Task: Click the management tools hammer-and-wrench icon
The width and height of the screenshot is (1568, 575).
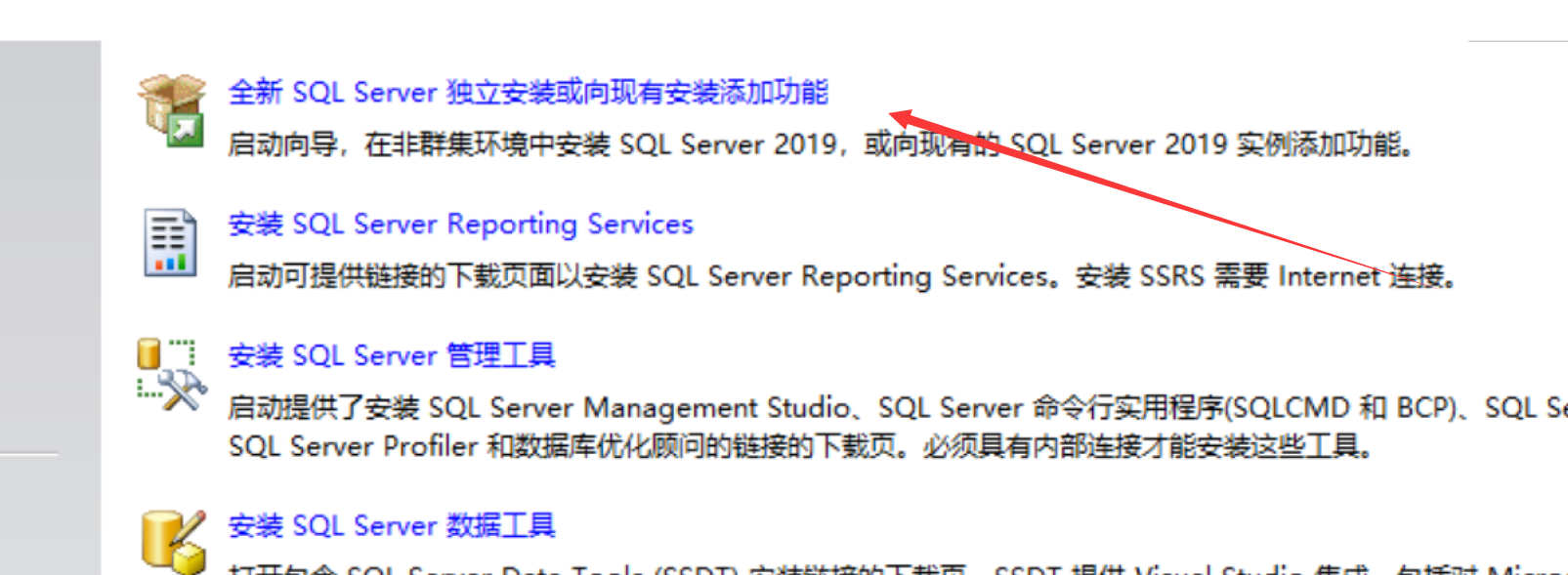Action: click(x=171, y=375)
